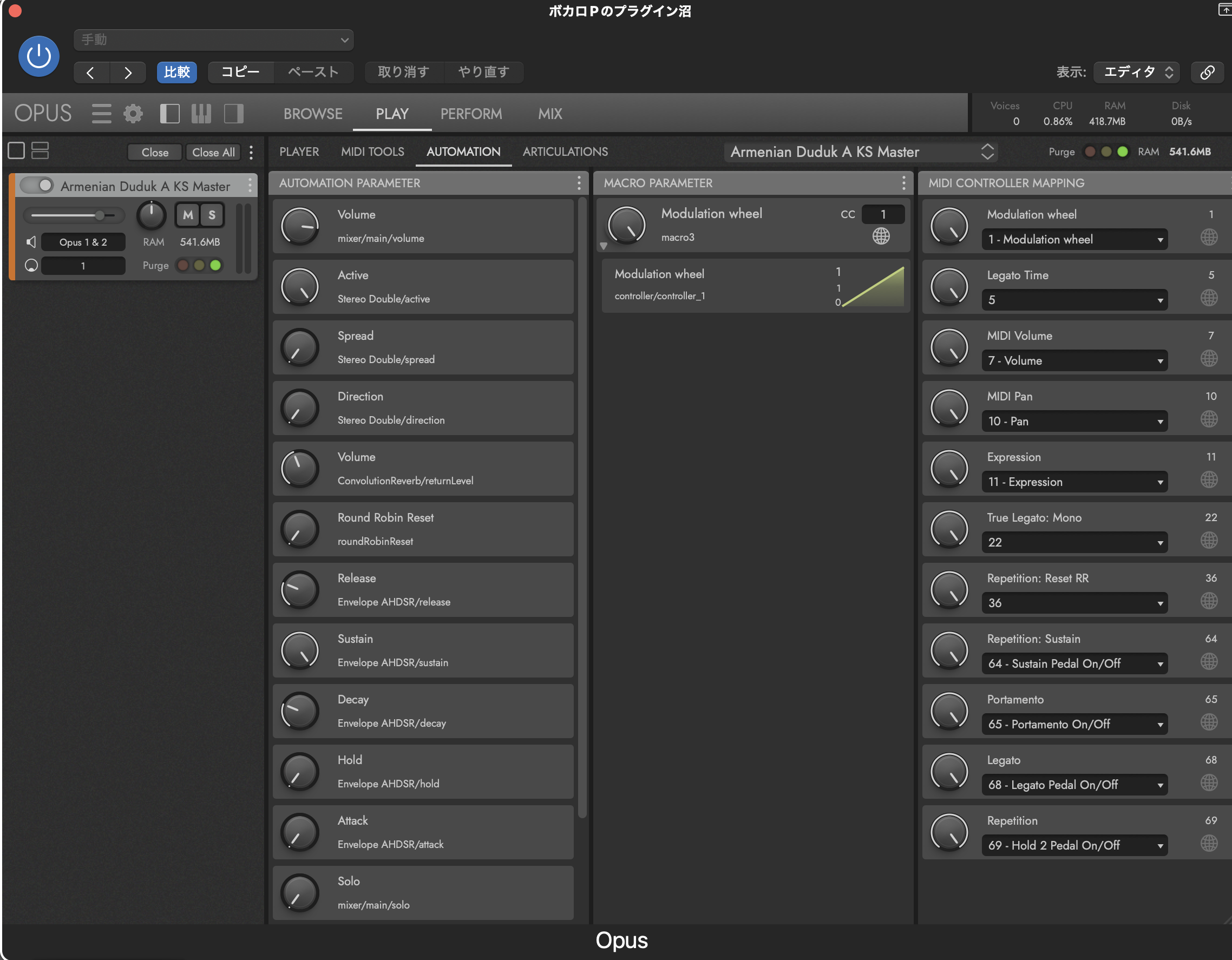Toggle the plugin power bypass button
The width and height of the screenshot is (1232, 960).
coord(39,56)
